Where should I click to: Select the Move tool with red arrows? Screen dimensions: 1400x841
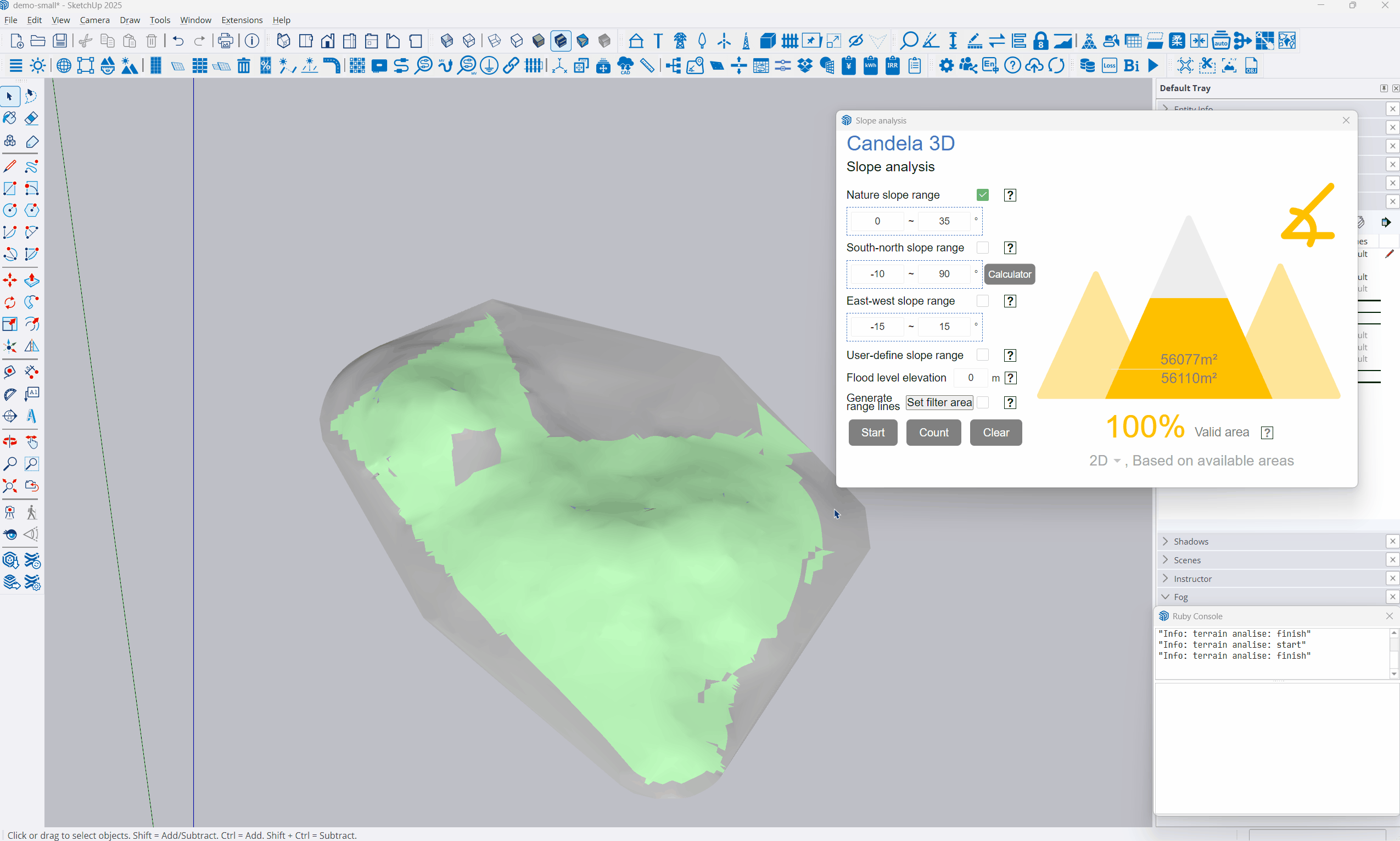pos(10,281)
